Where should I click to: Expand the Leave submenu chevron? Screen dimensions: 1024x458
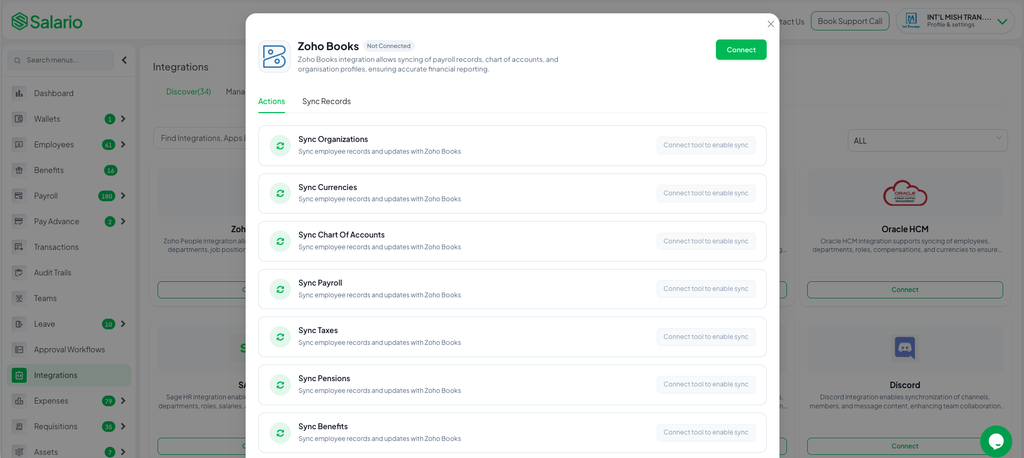coord(123,324)
